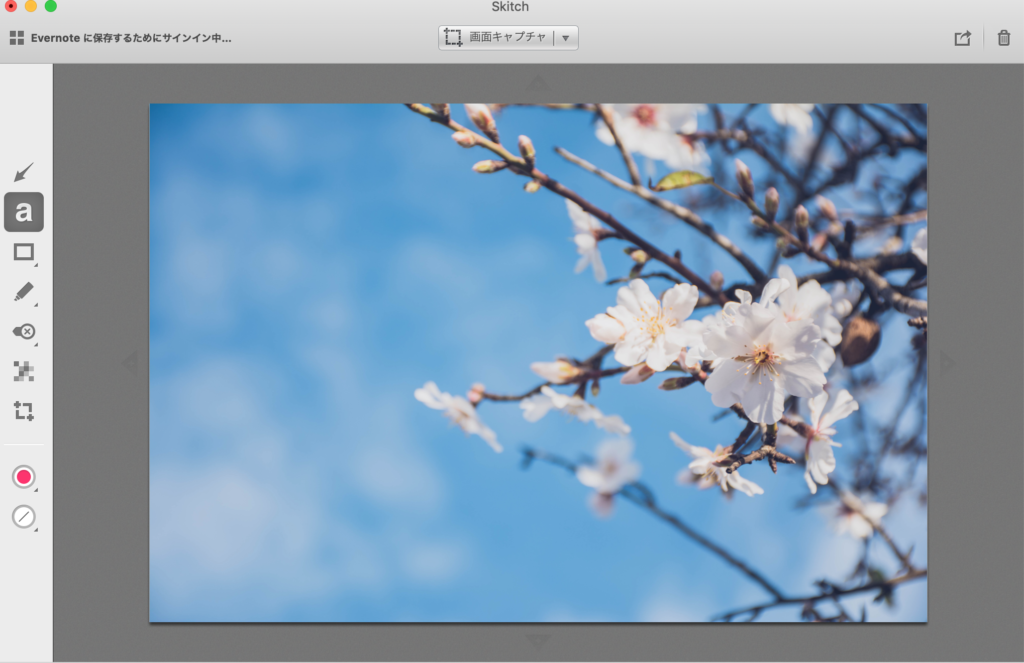Click the left canvas resize arrow
The height and width of the screenshot is (663, 1024).
click(130, 362)
